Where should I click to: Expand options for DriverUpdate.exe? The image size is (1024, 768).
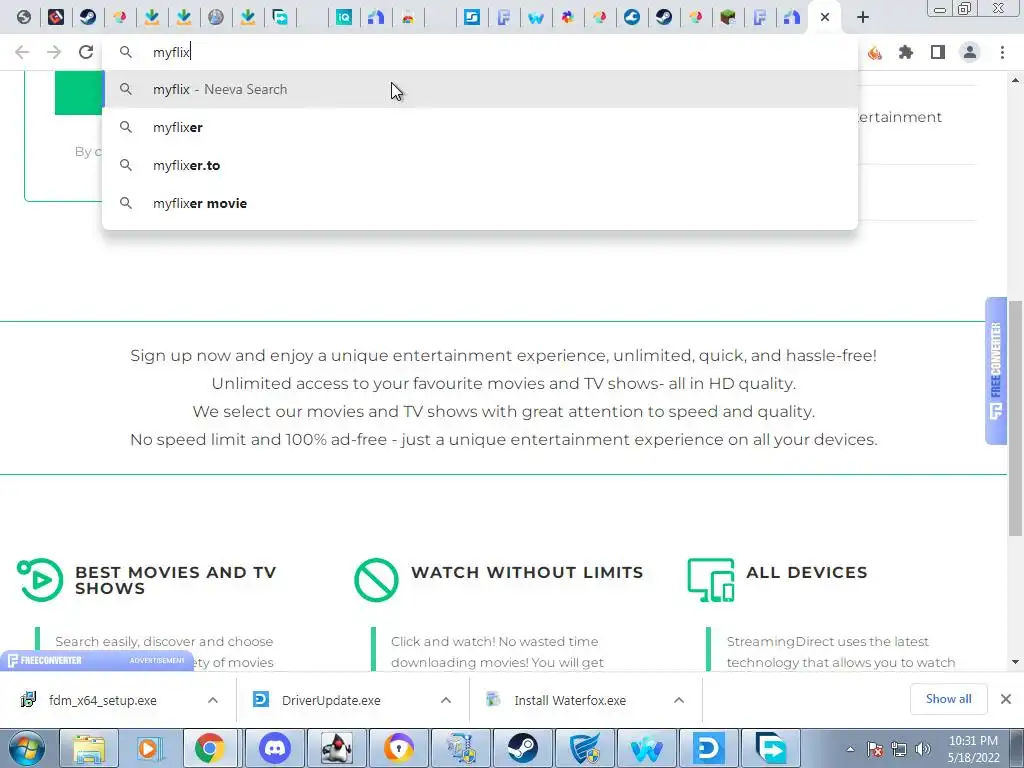[446, 700]
